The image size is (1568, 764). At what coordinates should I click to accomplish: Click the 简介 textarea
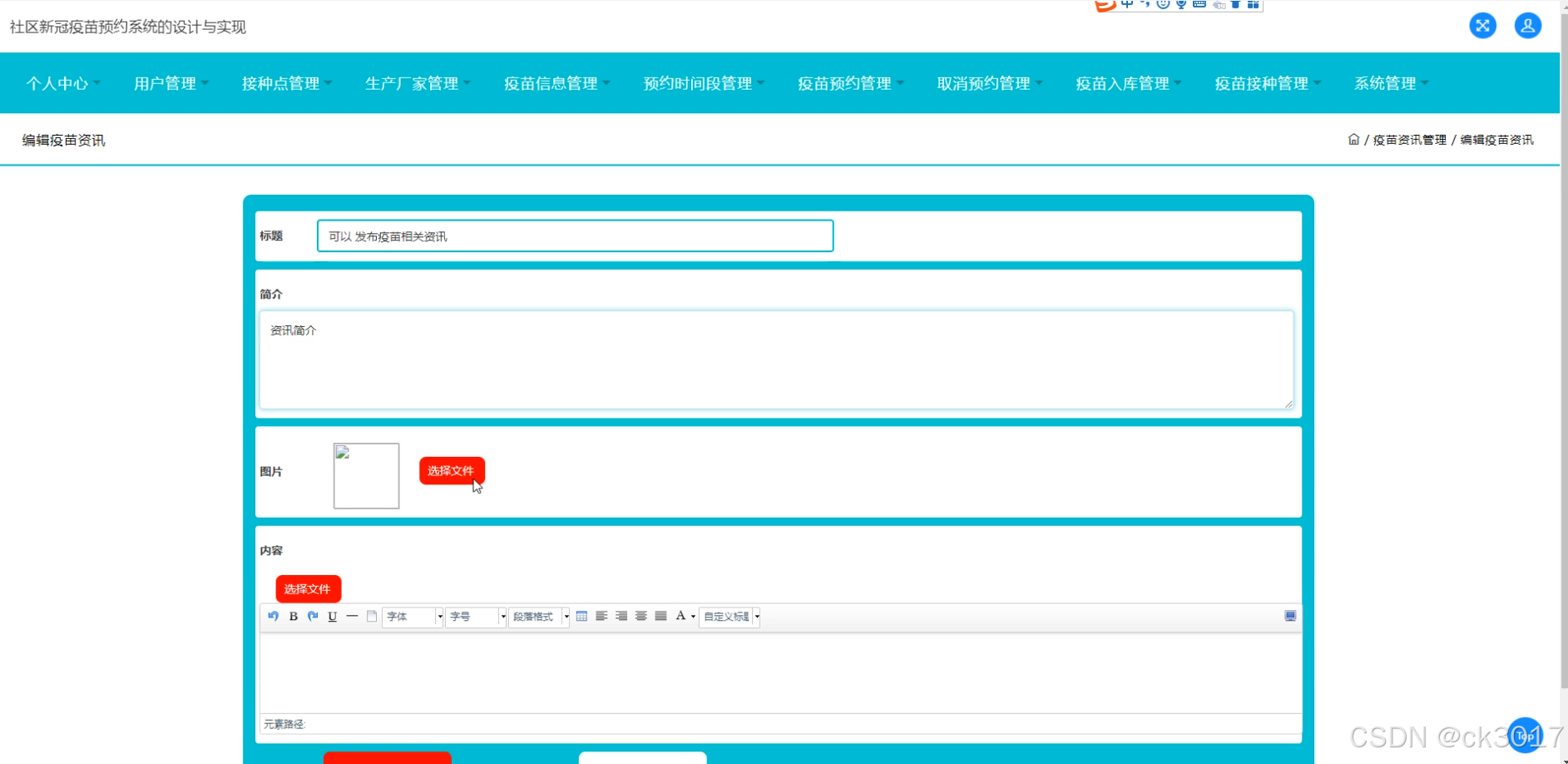(776, 360)
